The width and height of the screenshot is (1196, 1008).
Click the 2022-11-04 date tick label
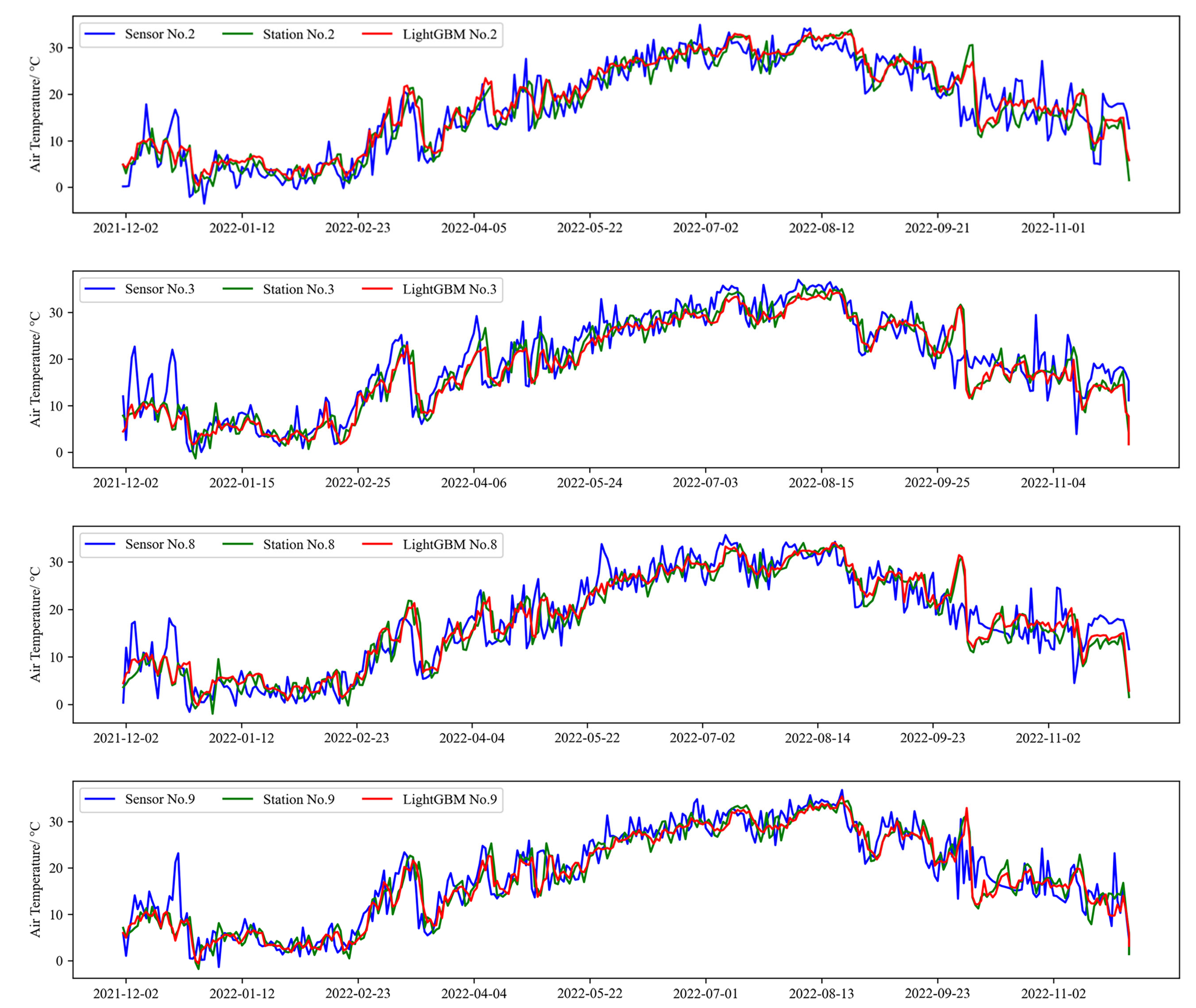click(x=1053, y=483)
